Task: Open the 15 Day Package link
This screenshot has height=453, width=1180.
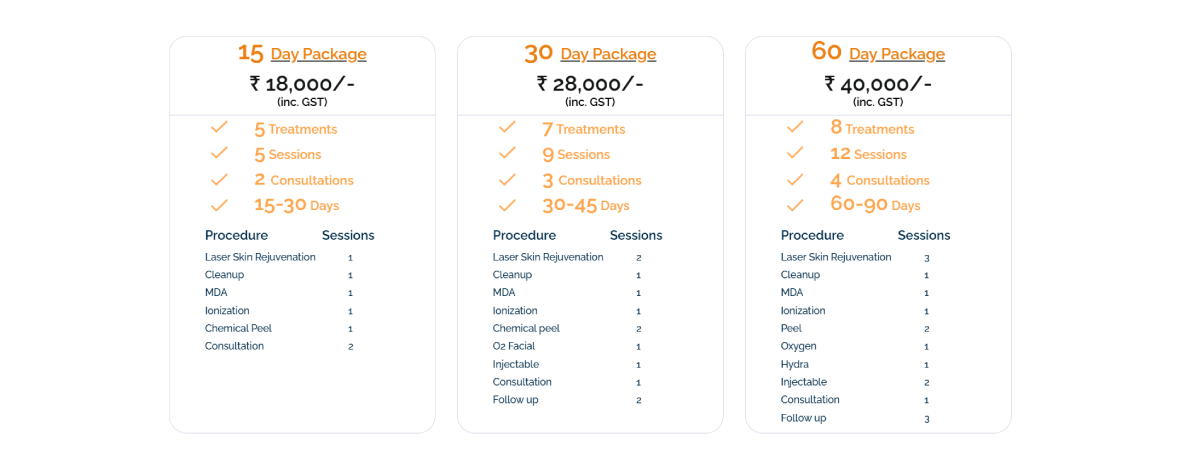Action: pos(318,54)
